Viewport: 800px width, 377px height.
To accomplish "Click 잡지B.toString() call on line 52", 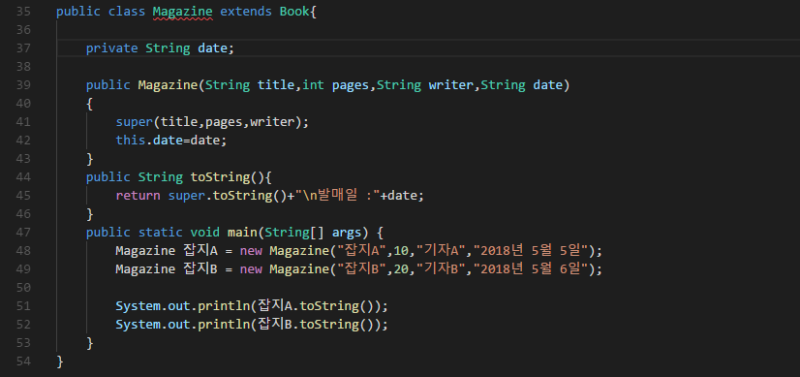I will (317, 324).
